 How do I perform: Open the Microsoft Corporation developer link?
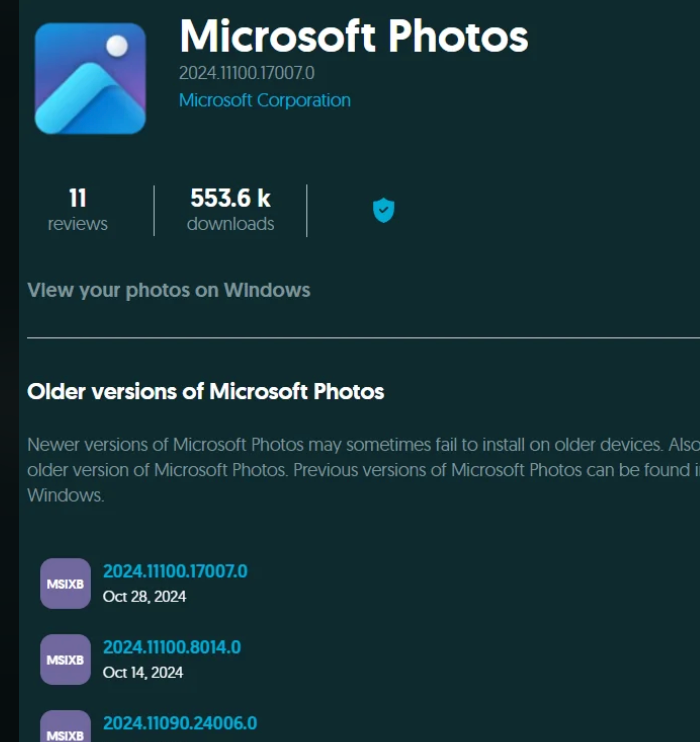pyautogui.click(x=265, y=100)
